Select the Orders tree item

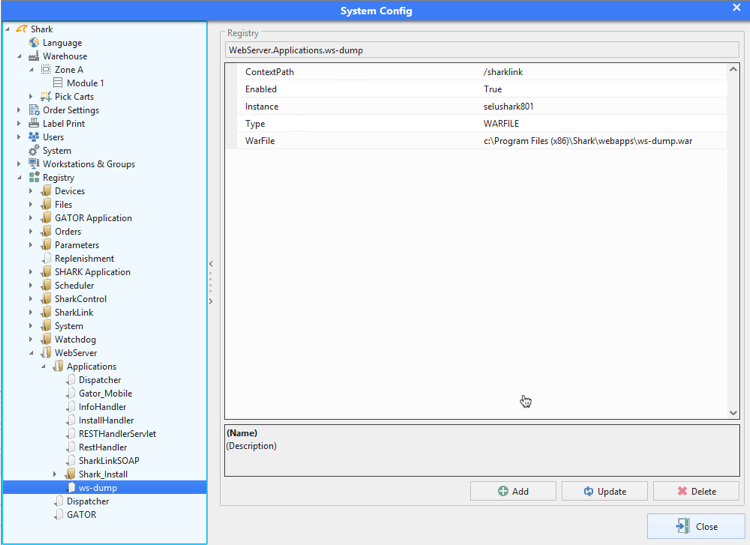67,231
